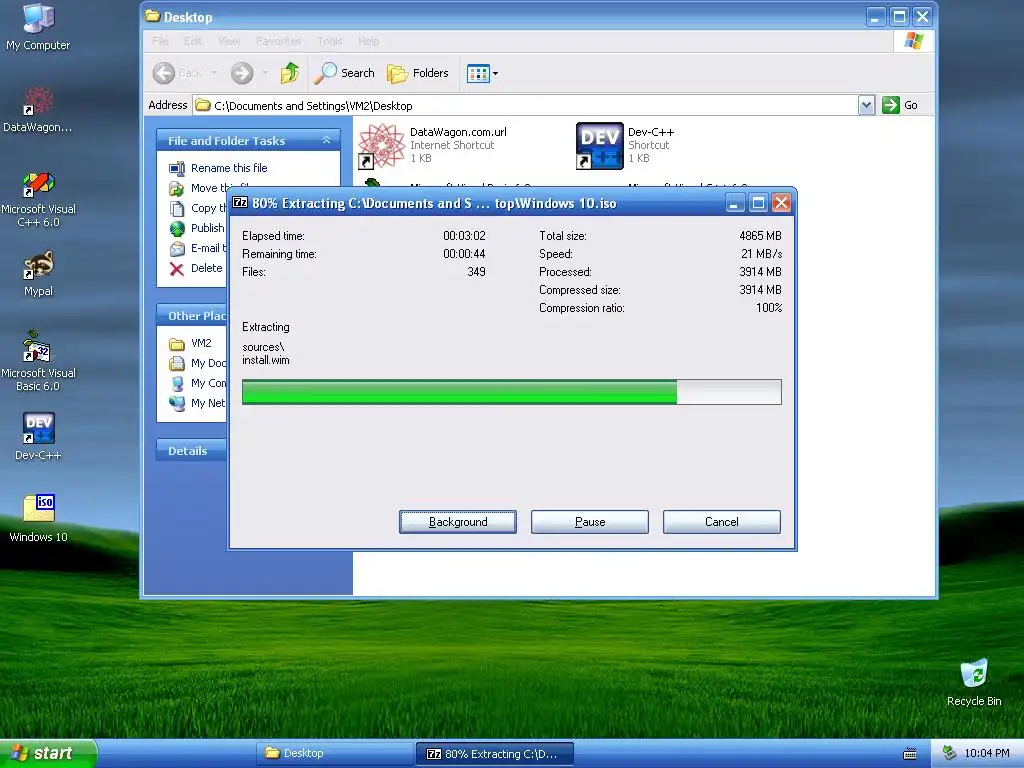This screenshot has height=768, width=1024.
Task: Open the Tools menu
Action: [330, 41]
